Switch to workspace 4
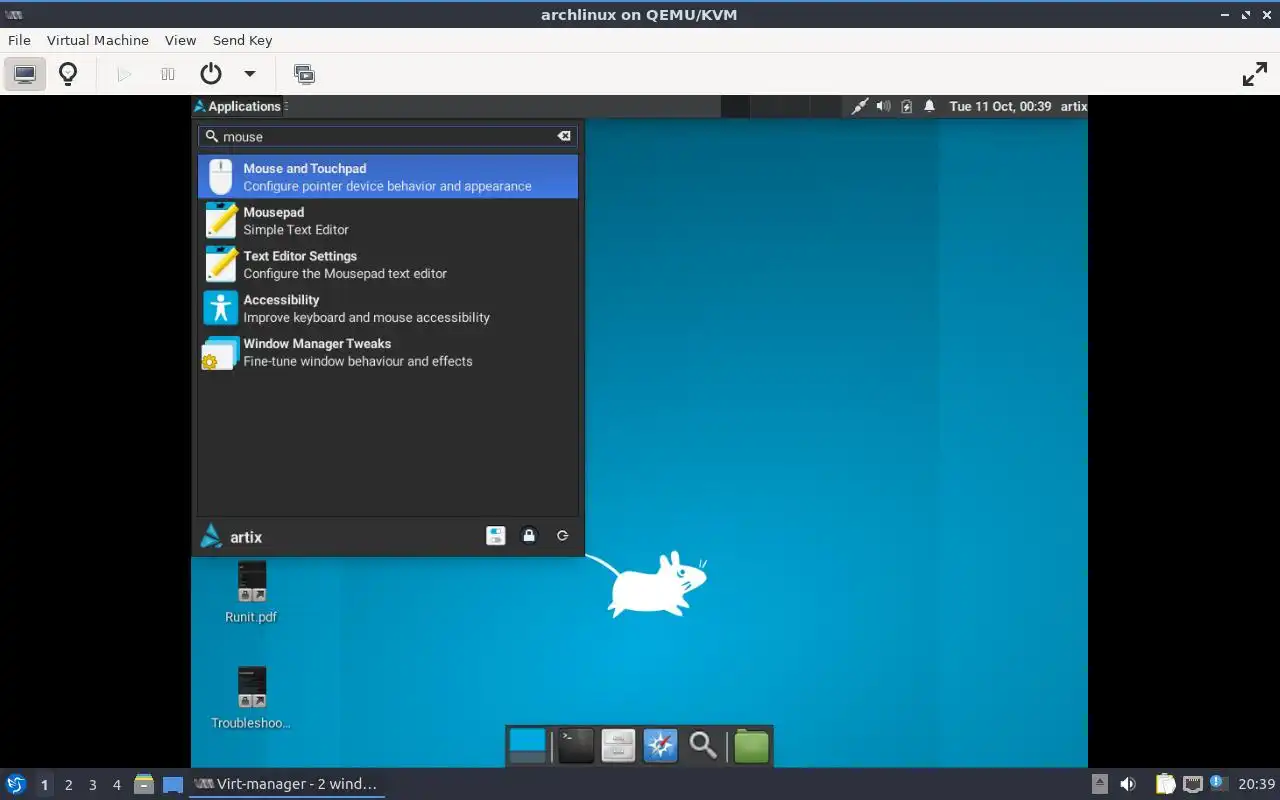The image size is (1280, 800). [x=116, y=785]
